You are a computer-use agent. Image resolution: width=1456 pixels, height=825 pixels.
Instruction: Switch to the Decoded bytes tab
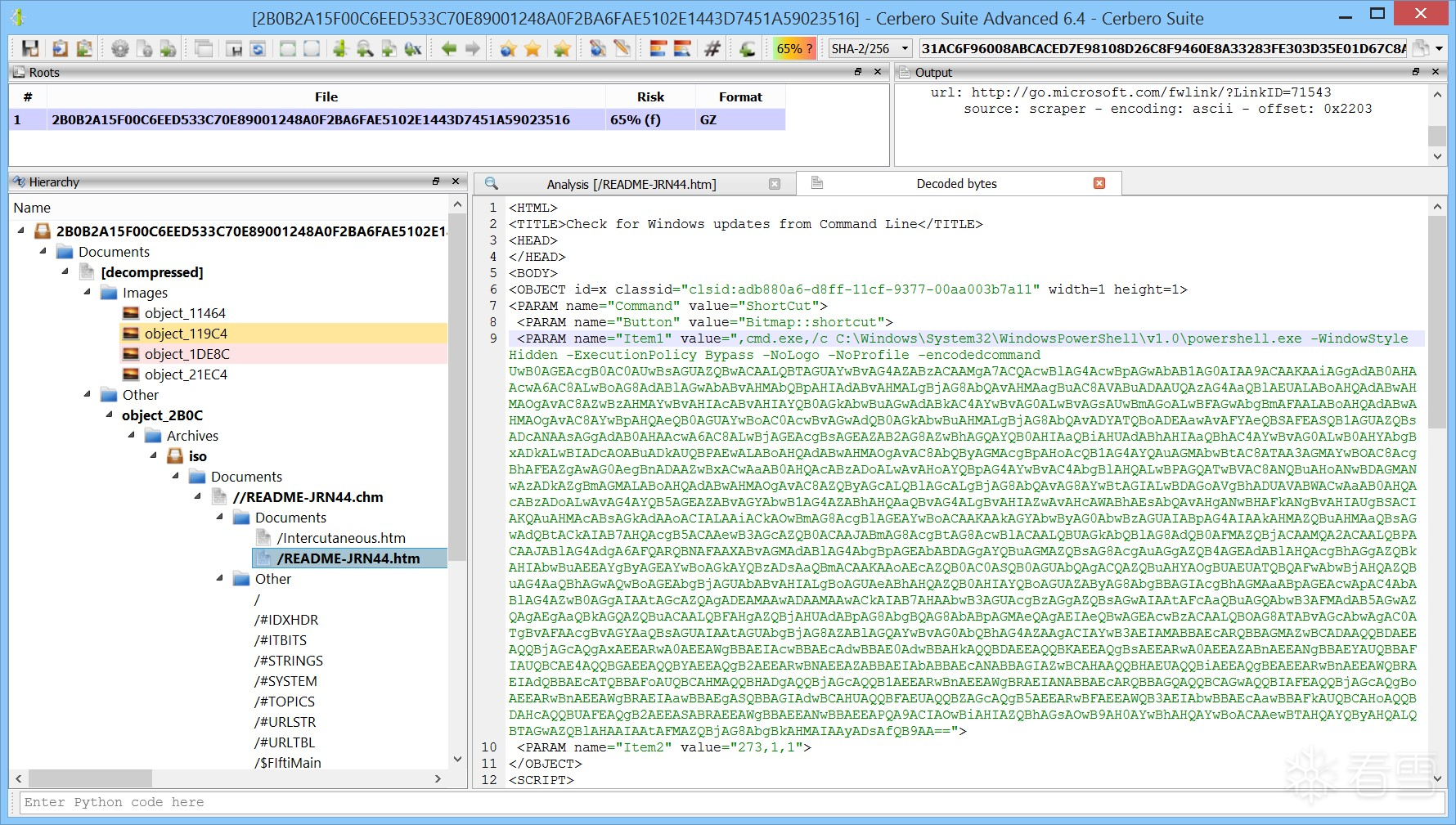[957, 183]
